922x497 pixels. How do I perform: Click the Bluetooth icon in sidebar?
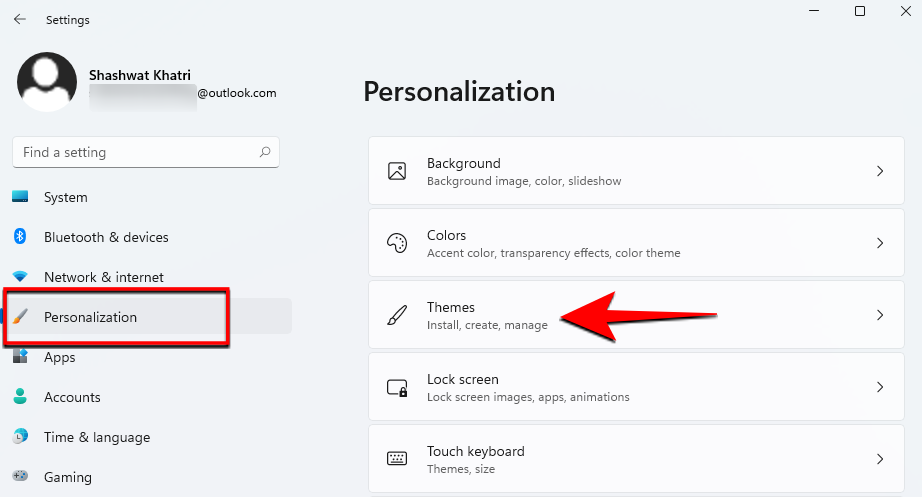click(x=20, y=237)
